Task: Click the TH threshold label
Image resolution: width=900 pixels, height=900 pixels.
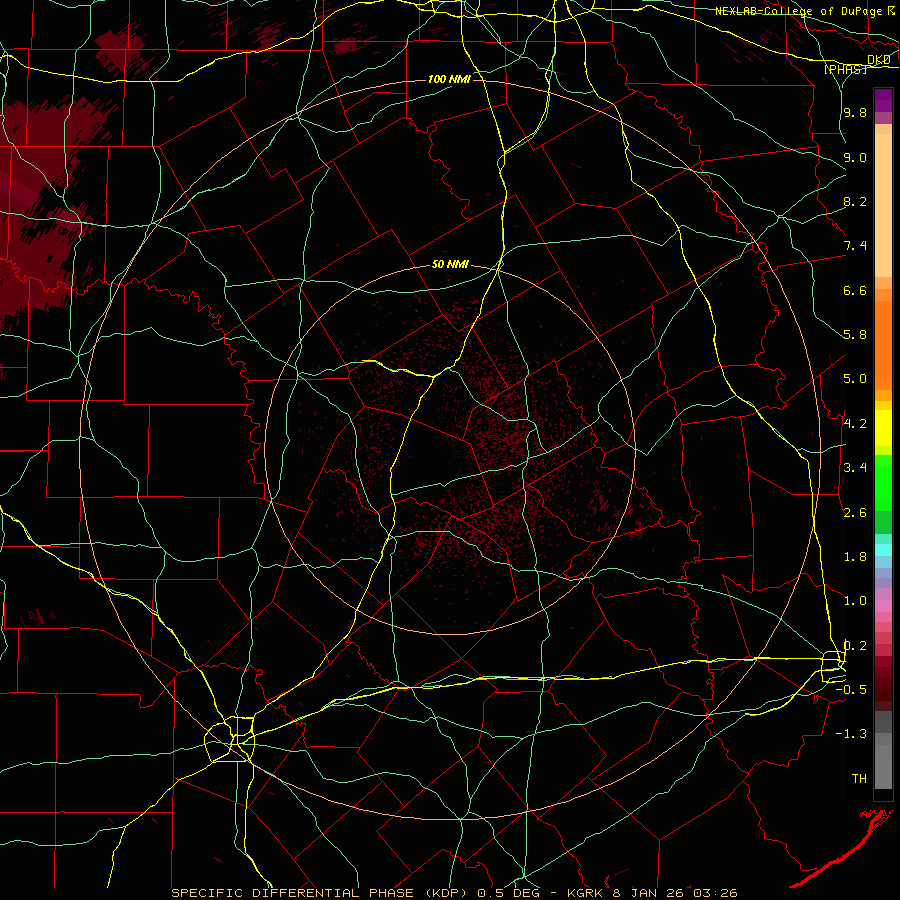Action: pyautogui.click(x=859, y=779)
